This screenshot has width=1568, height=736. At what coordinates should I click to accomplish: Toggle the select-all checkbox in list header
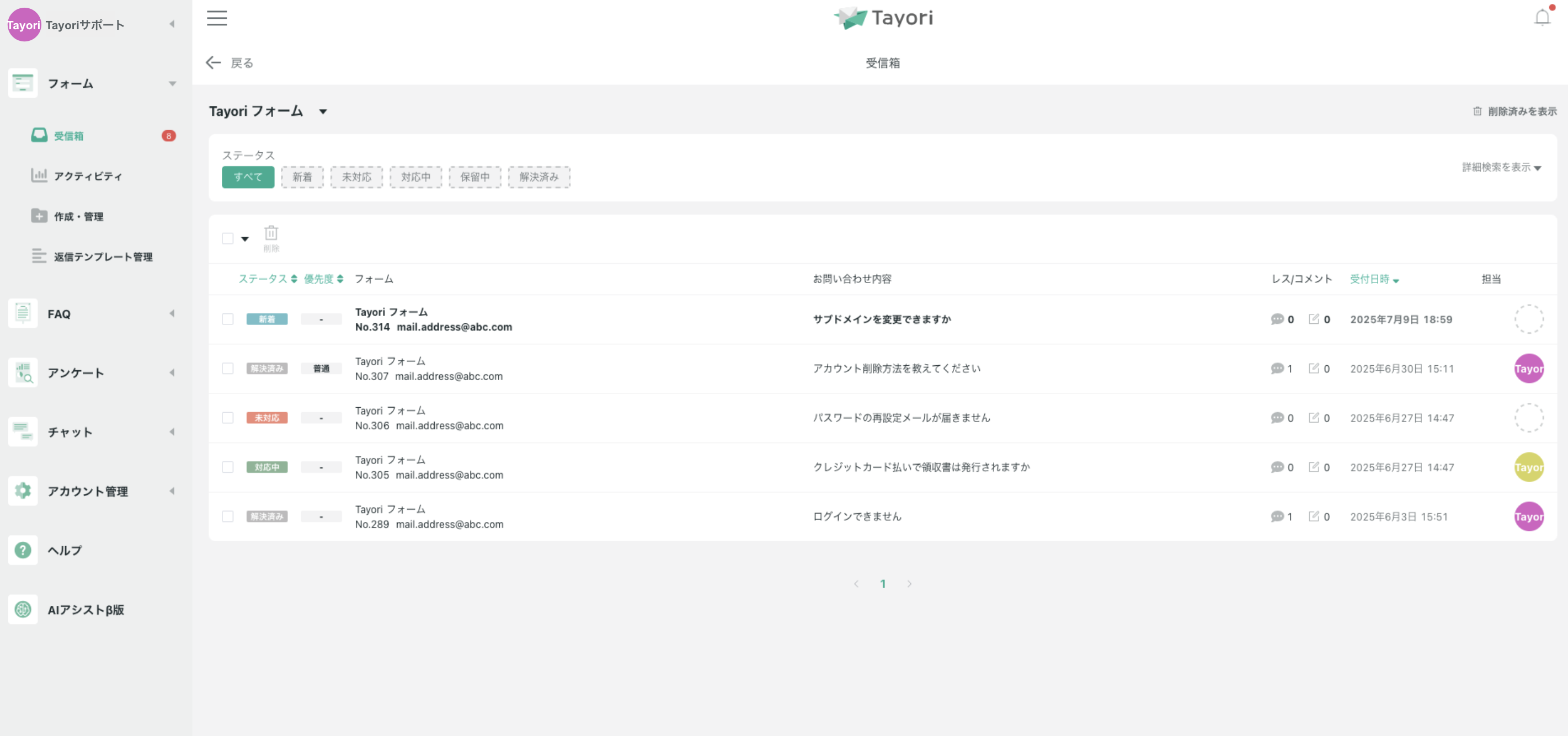(x=228, y=239)
